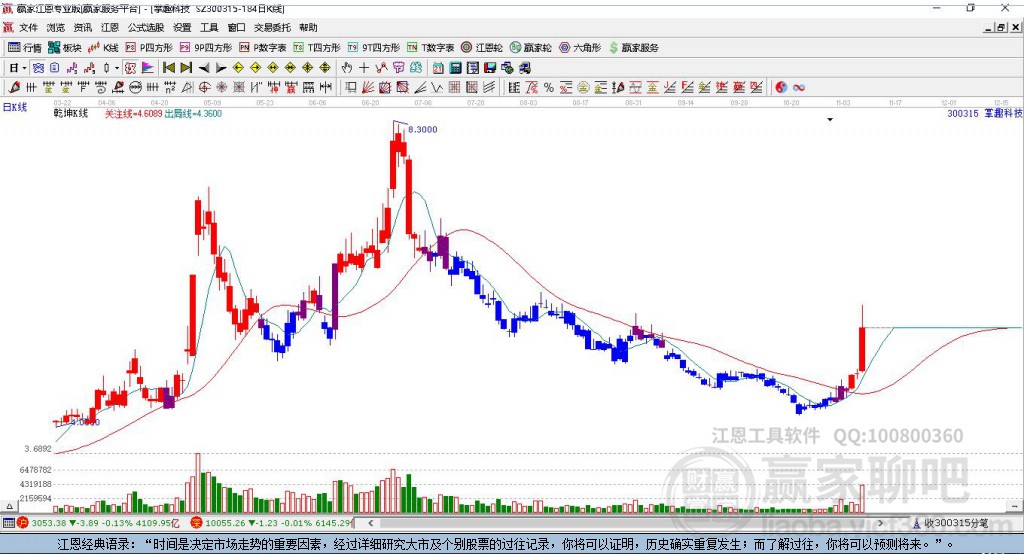This screenshot has height=554, width=1024.
Task: Click the 行情 toolbar button
Action: tap(24, 48)
